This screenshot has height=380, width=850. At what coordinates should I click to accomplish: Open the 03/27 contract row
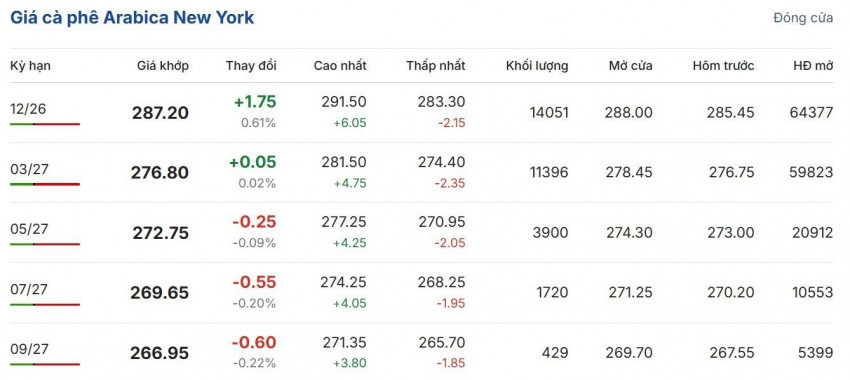coord(422,173)
